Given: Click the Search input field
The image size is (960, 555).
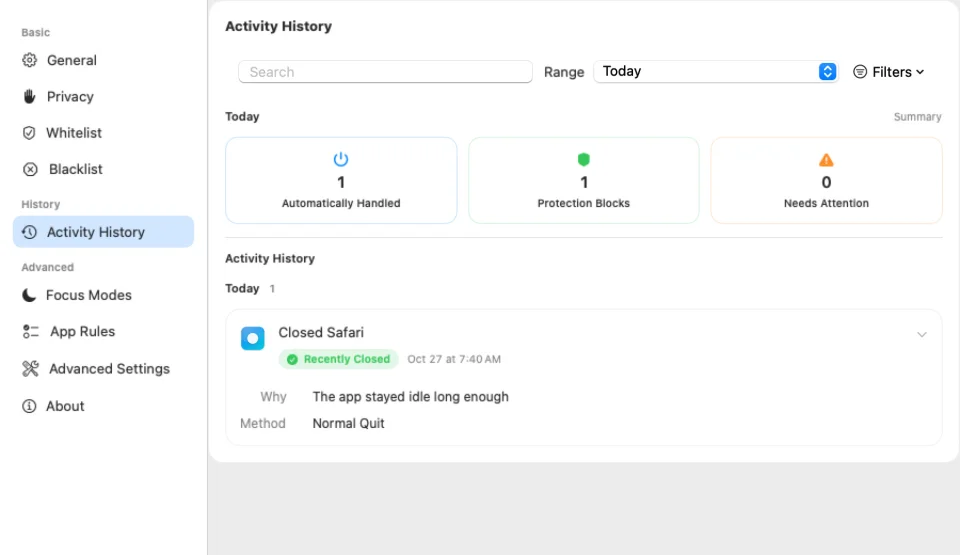Looking at the screenshot, I should click(385, 72).
